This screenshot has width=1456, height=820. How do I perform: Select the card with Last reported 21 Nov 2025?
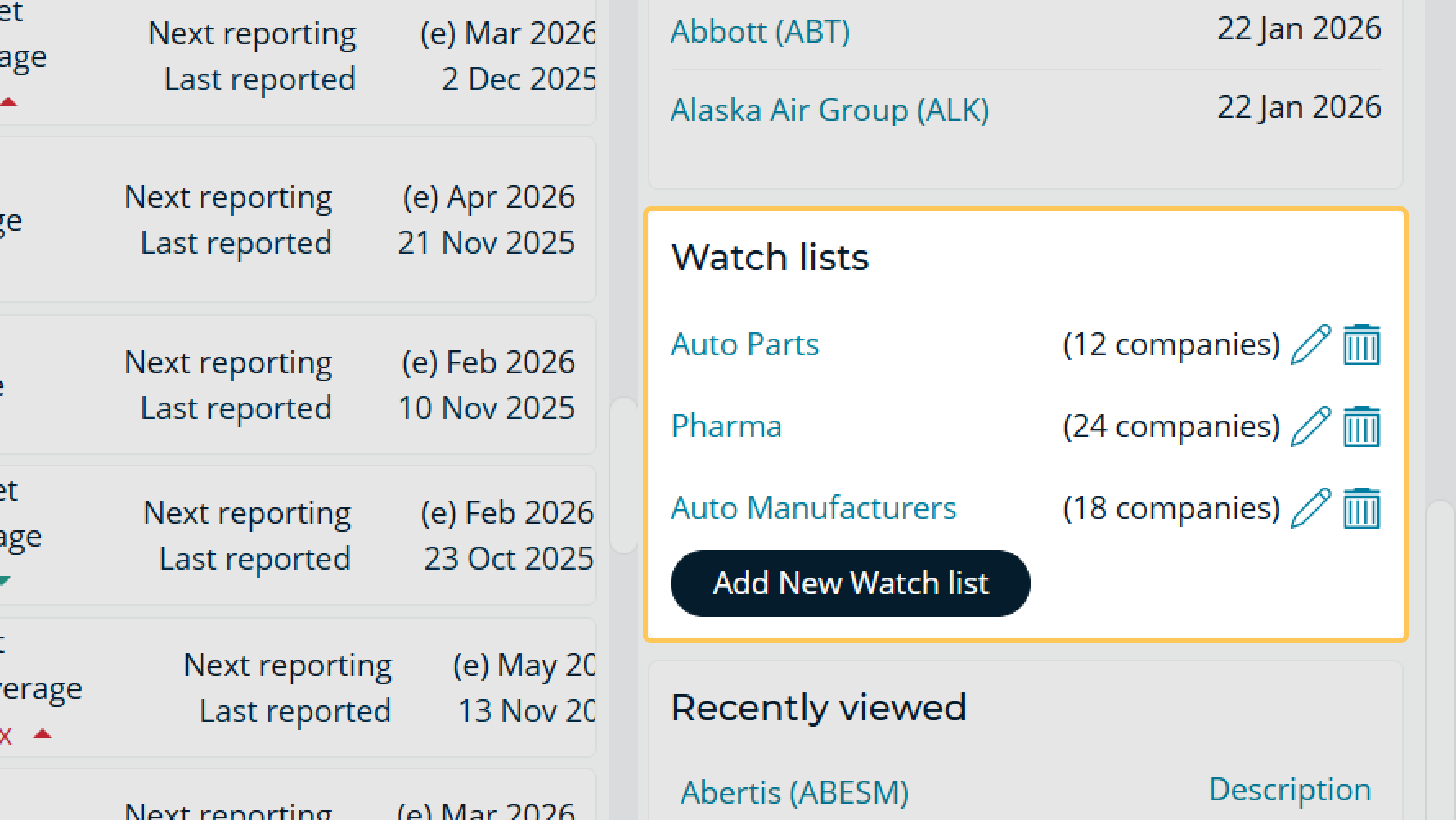click(299, 219)
